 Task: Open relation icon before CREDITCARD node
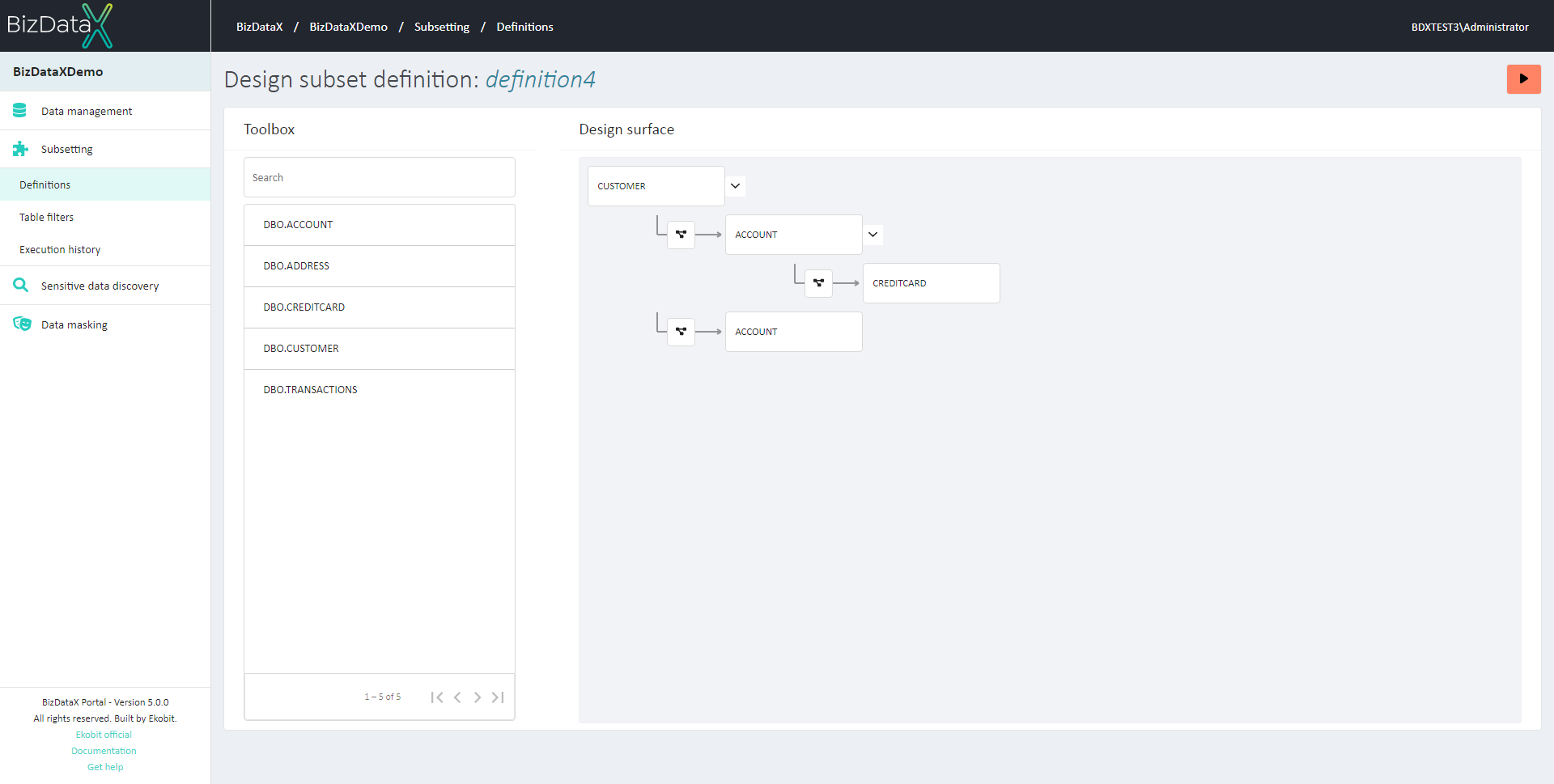[x=818, y=283]
